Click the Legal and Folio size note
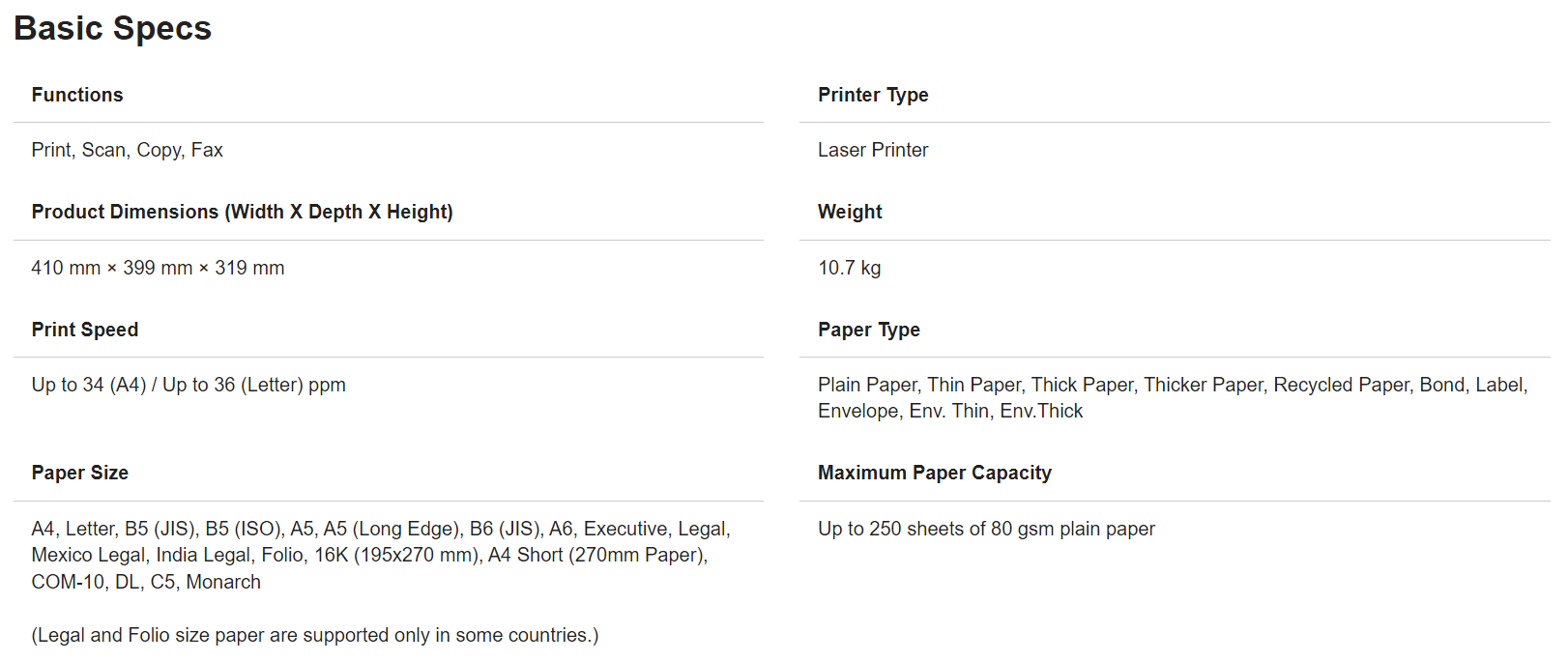The height and width of the screenshot is (662, 1568). 315,635
